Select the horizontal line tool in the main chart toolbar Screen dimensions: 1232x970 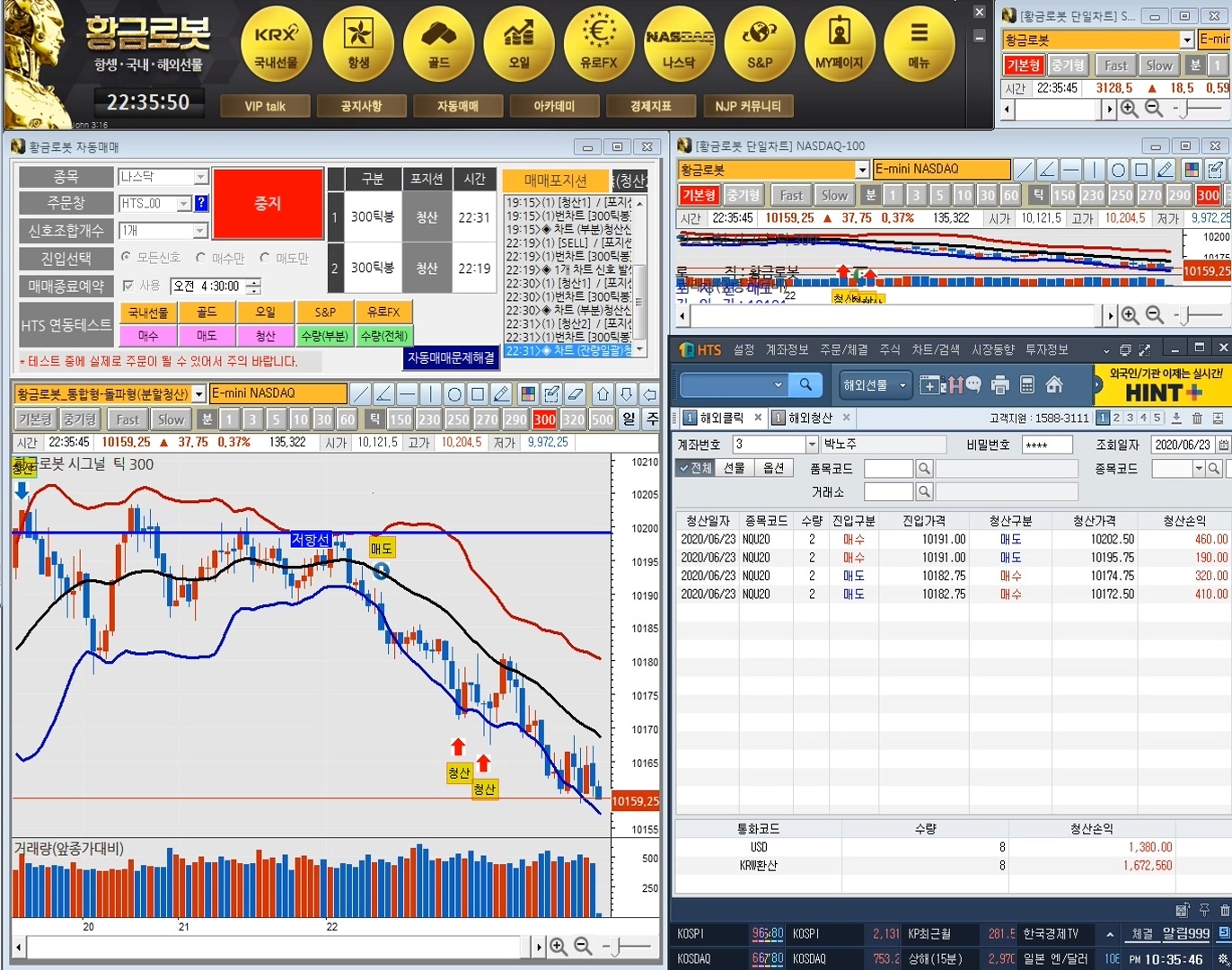[x=407, y=393]
